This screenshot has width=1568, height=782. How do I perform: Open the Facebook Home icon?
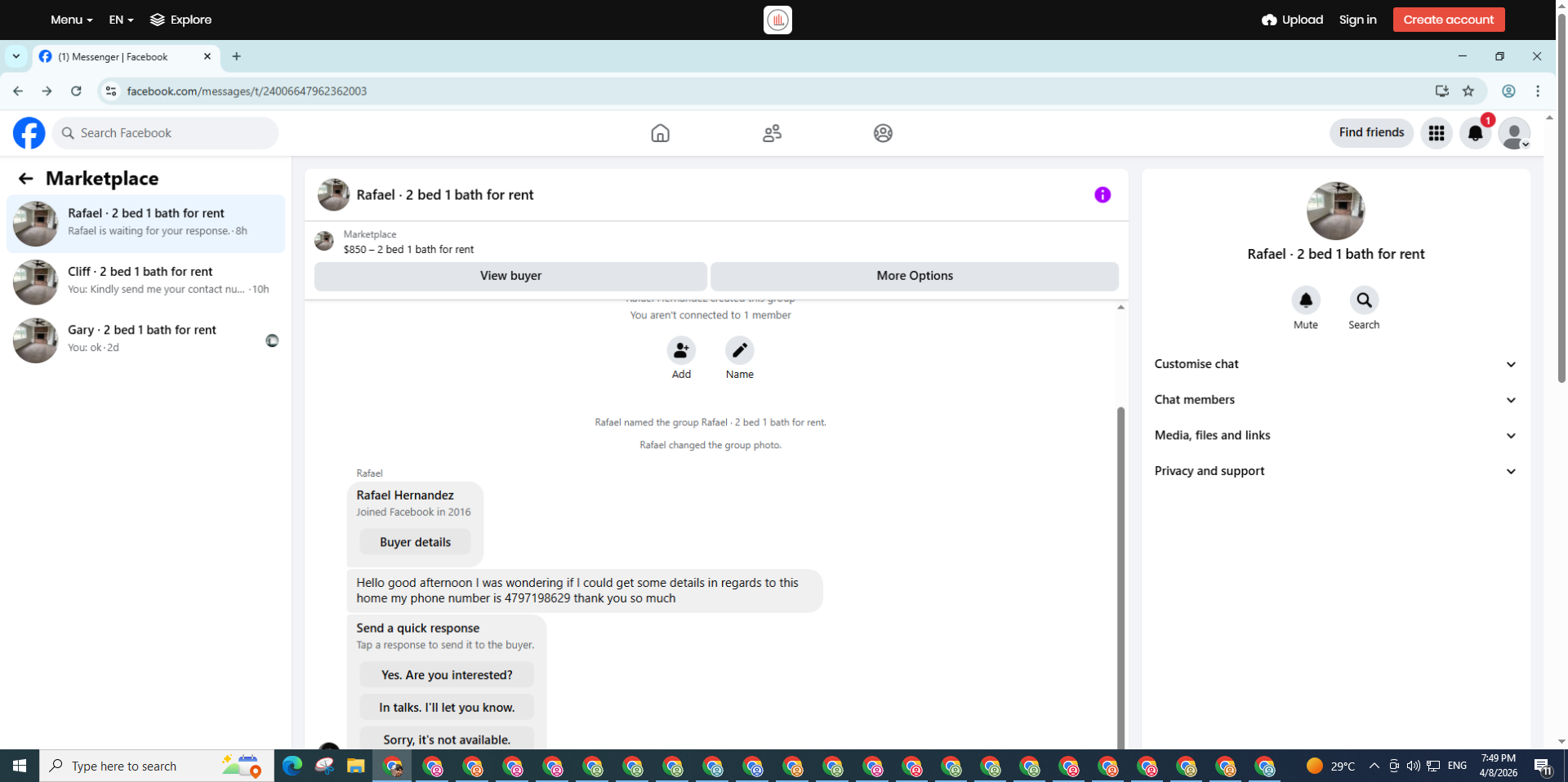pos(660,133)
